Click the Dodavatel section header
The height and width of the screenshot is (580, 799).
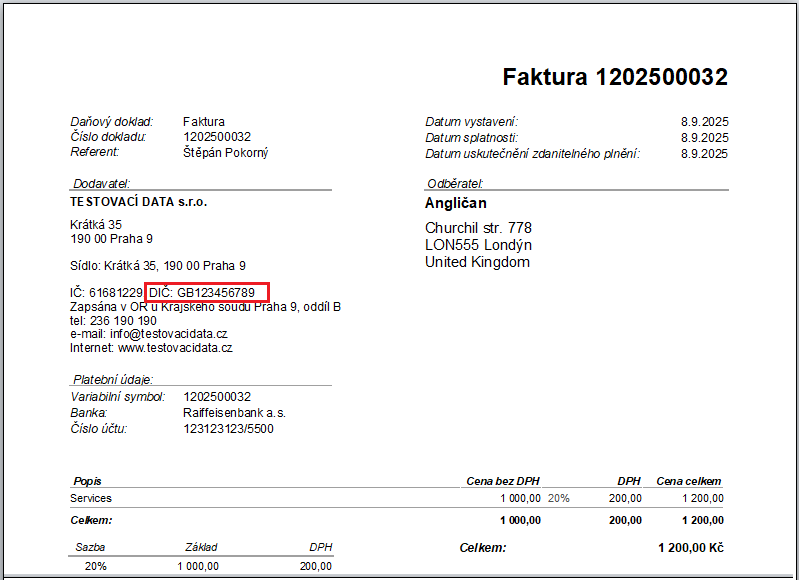click(x=101, y=184)
